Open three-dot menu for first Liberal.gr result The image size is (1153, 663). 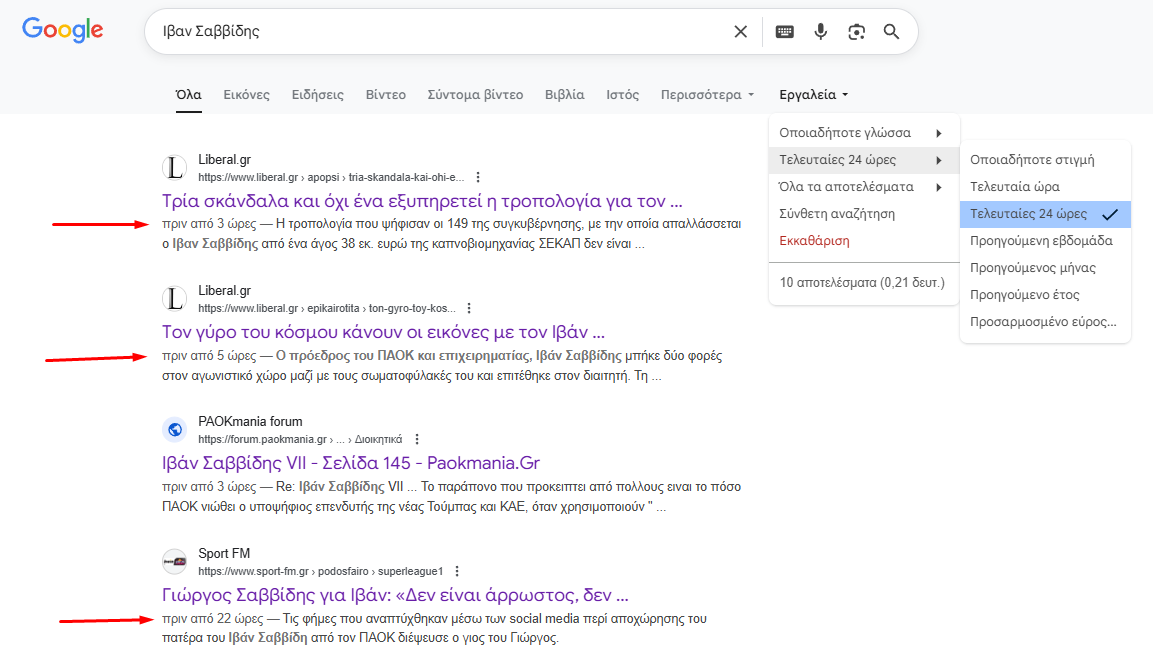point(478,177)
